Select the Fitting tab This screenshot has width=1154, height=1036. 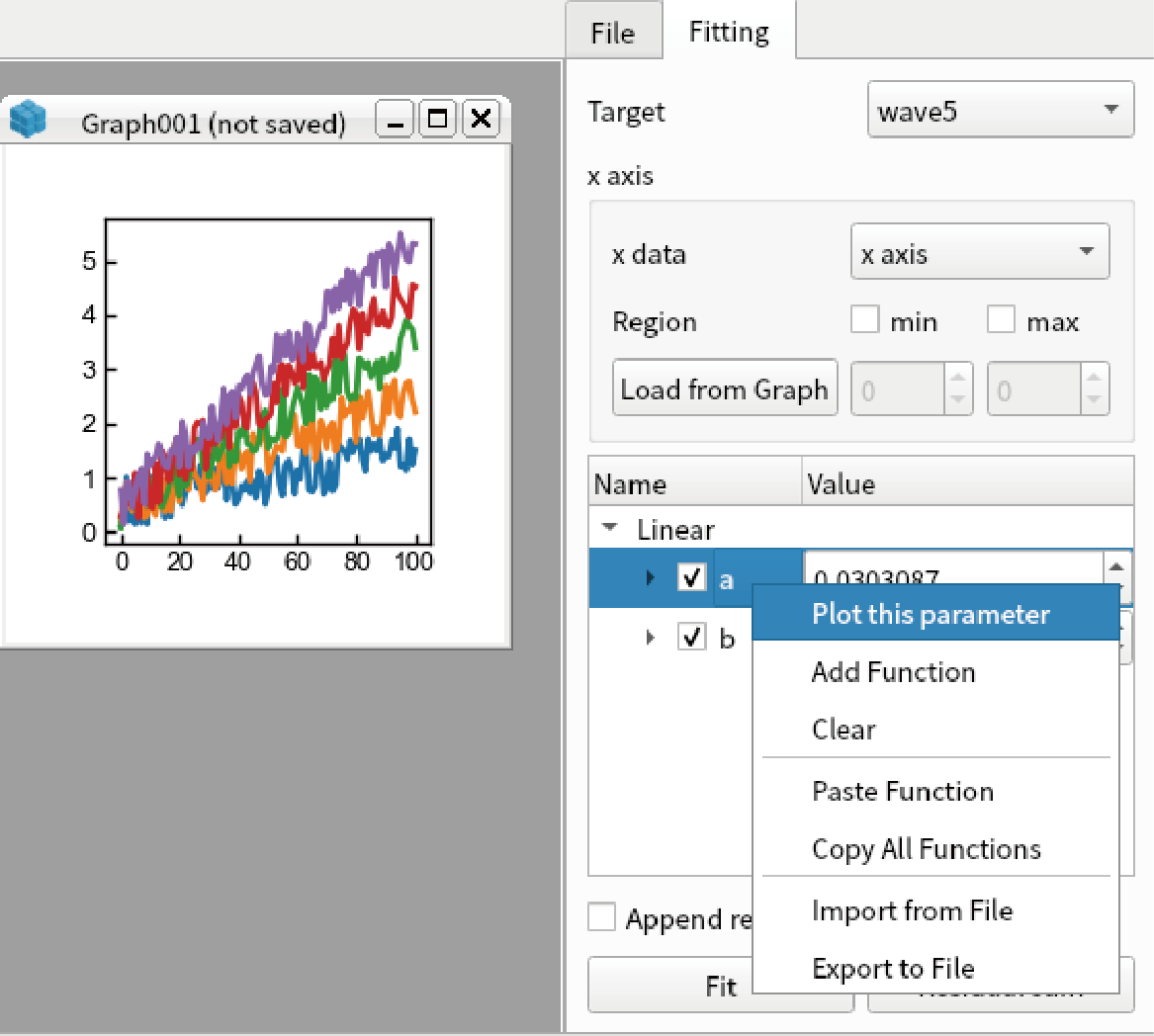729,32
